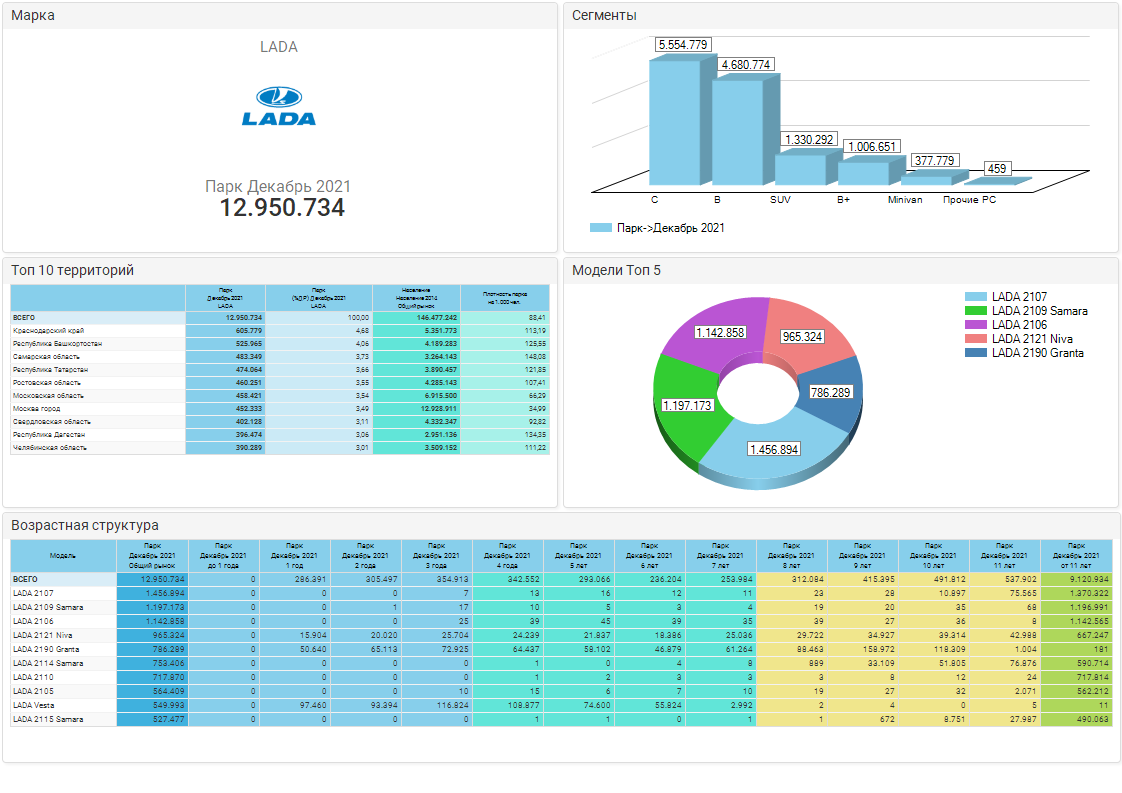Click the Возрастная структура panel title
Viewport: 1122px width, 793px height.
[85, 525]
